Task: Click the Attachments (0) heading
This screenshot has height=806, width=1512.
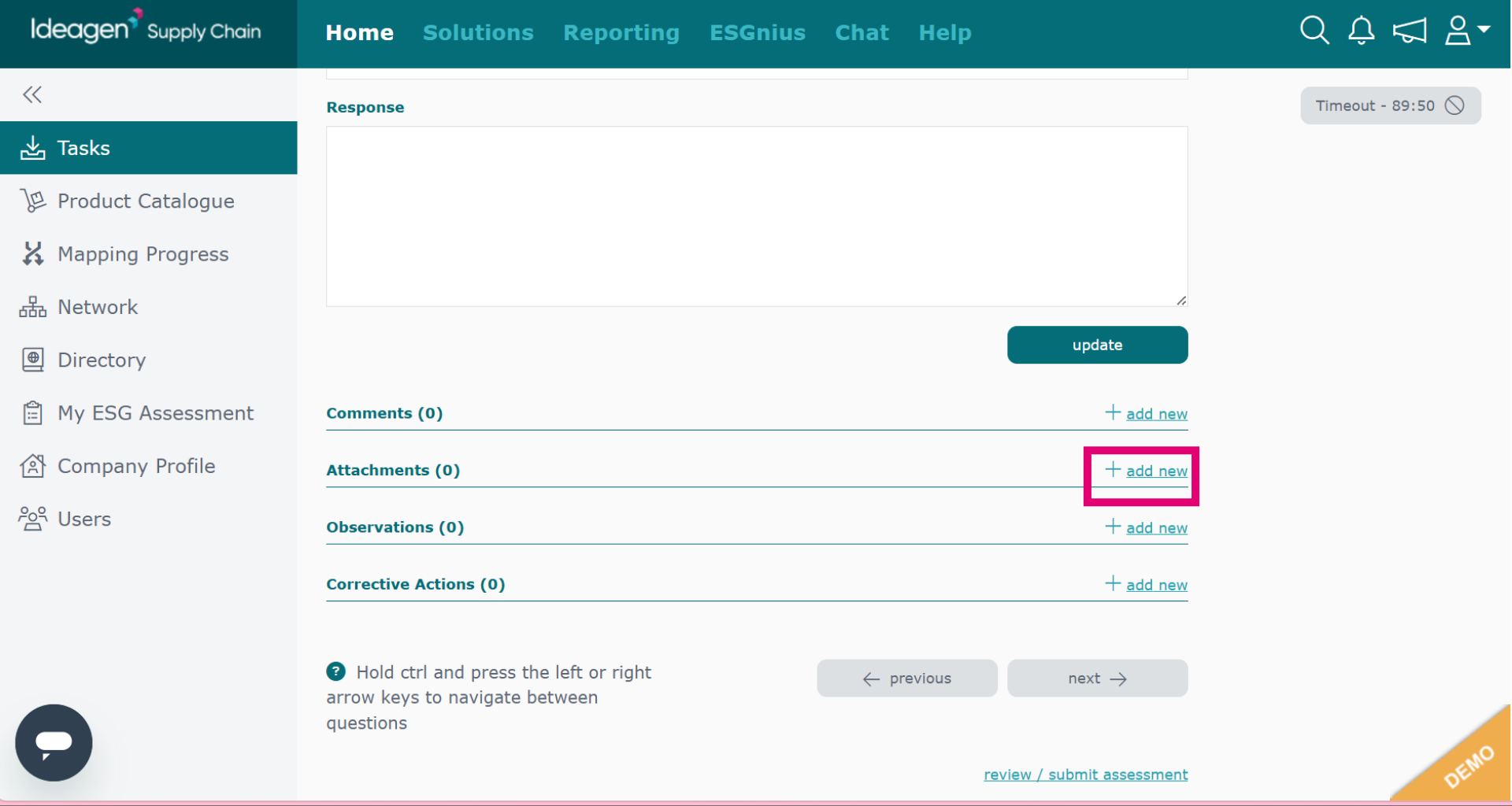Action: tap(393, 470)
